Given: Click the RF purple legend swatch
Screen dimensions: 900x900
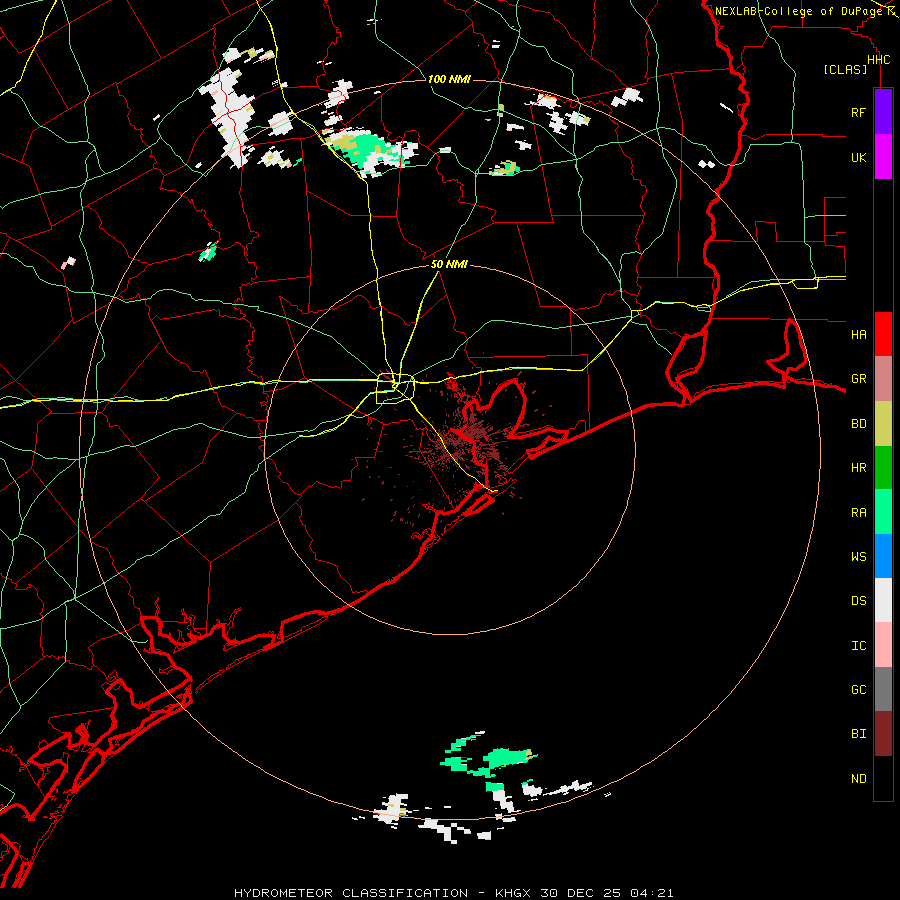Looking at the screenshot, I should (x=883, y=112).
